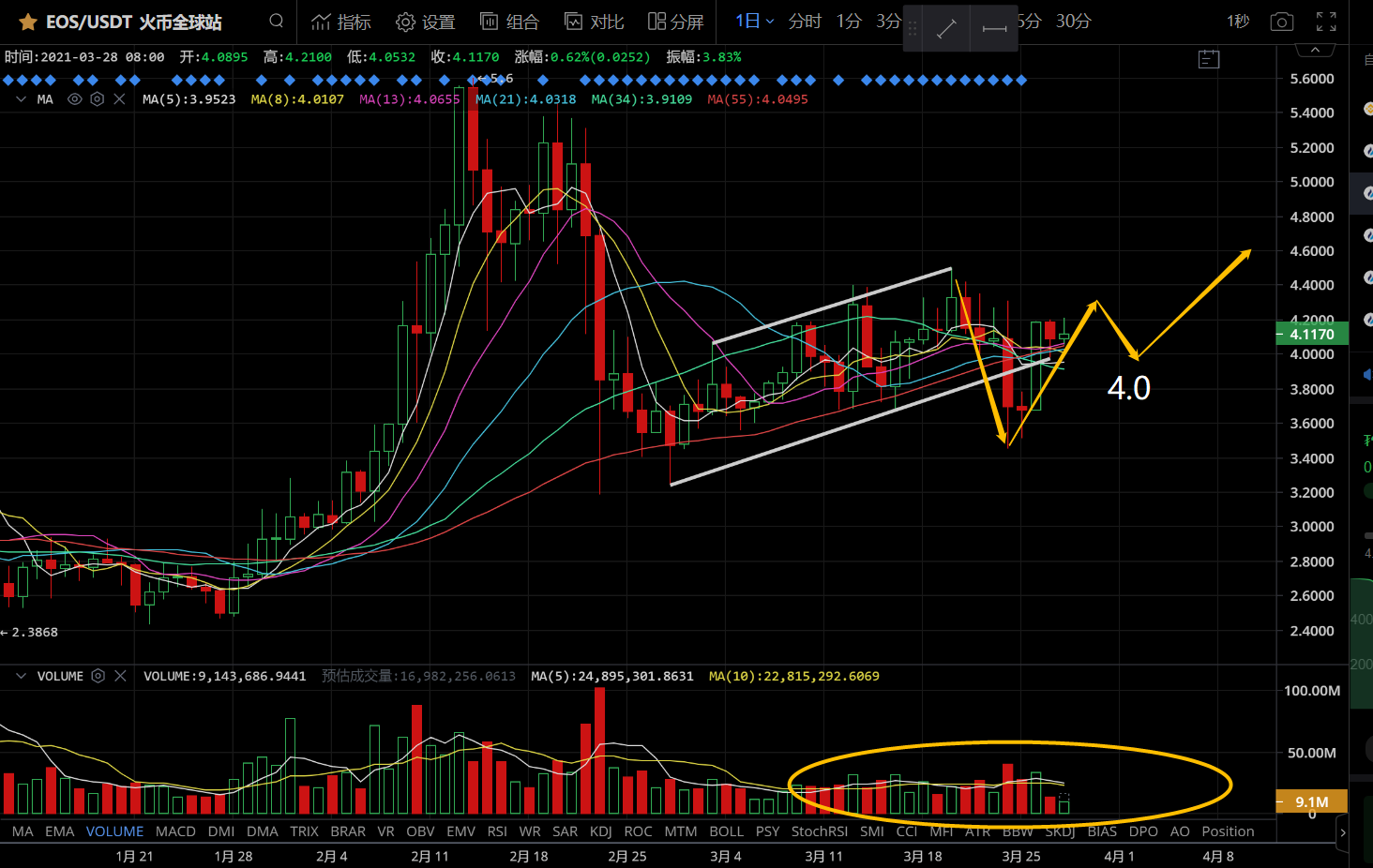Select the SAR indicator
Image resolution: width=1373 pixels, height=868 pixels.
pos(565,831)
